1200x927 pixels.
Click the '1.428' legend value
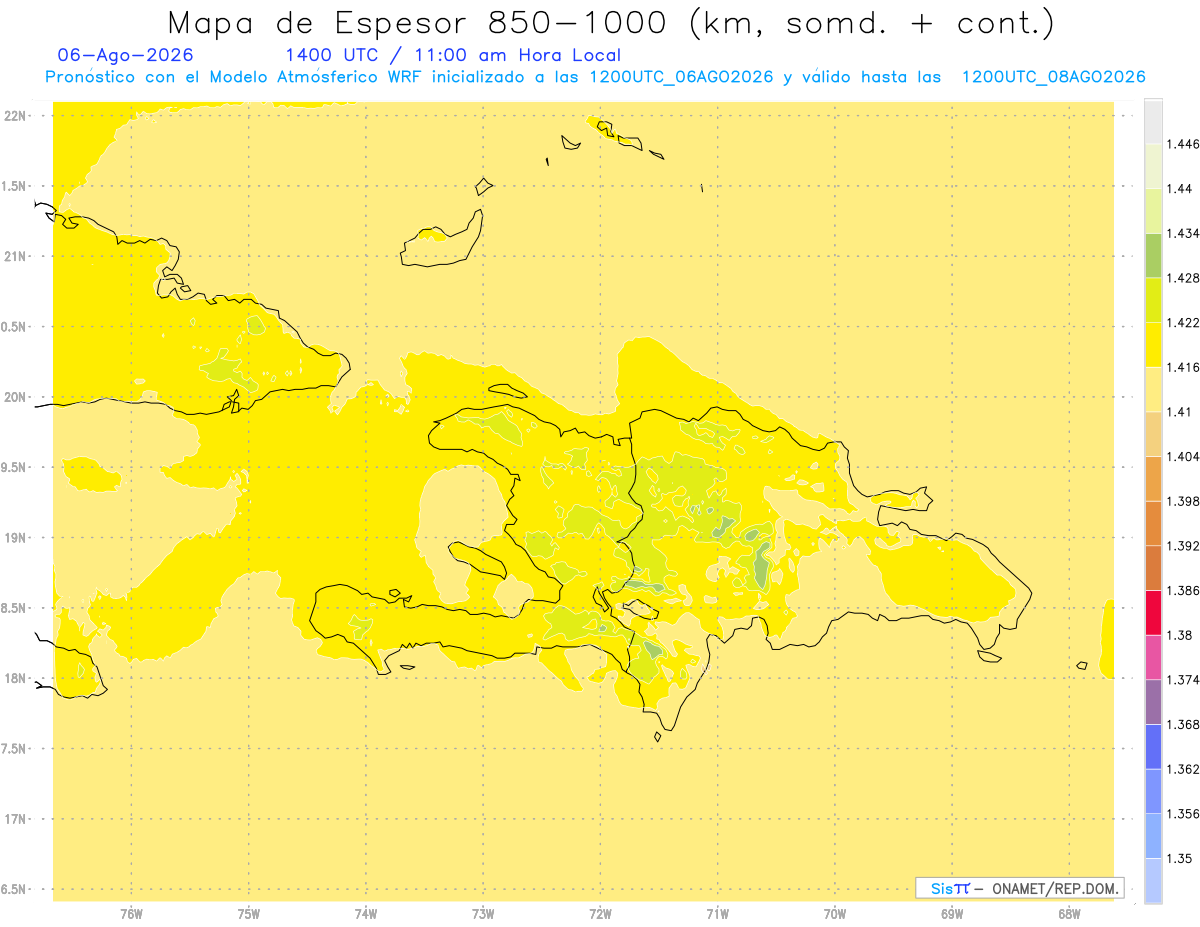point(1182,278)
